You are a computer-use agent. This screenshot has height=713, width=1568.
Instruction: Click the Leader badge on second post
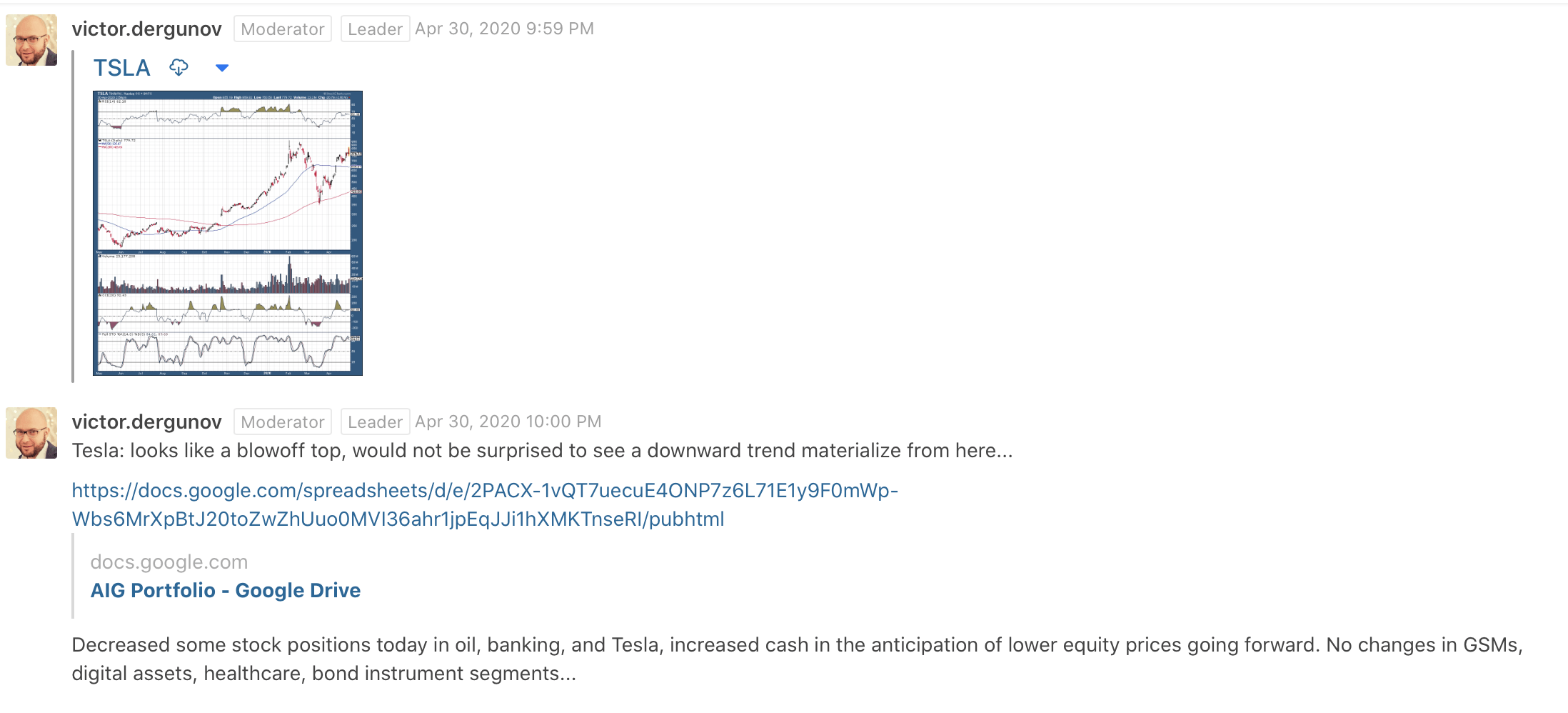375,422
